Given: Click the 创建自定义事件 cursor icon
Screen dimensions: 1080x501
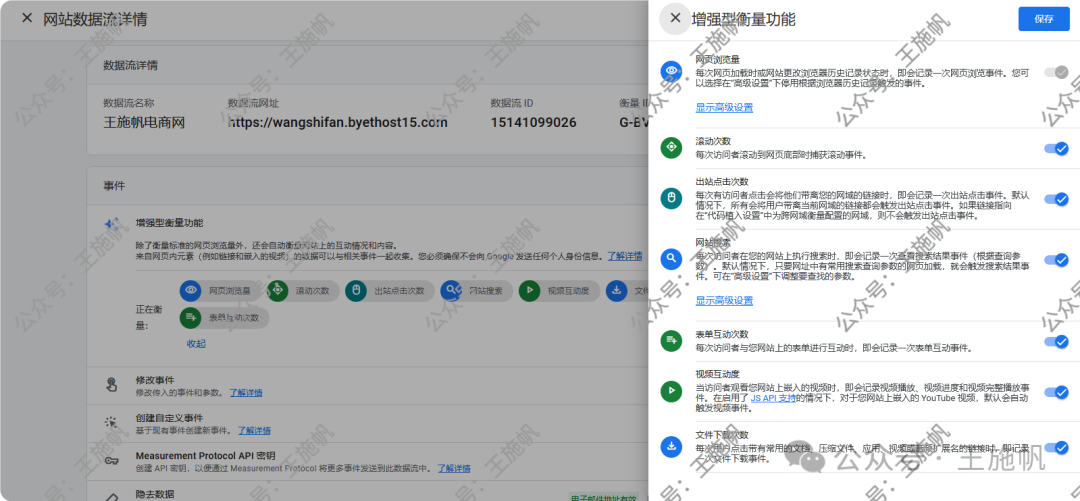Looking at the screenshot, I should tap(112, 422).
